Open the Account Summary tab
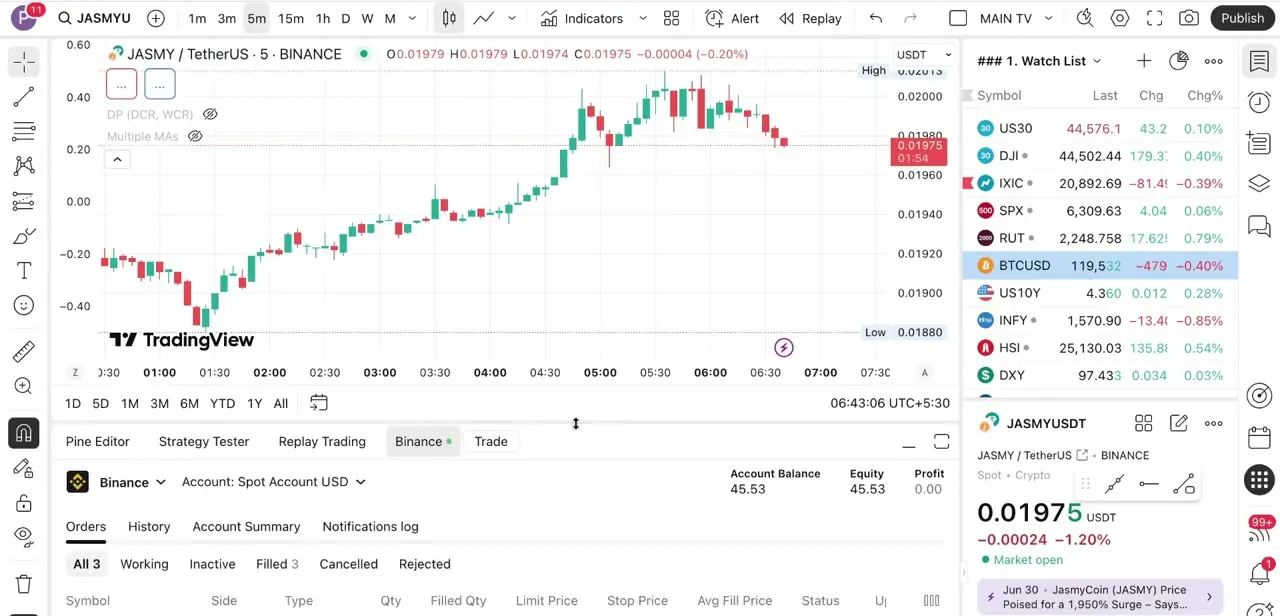 coord(246,526)
